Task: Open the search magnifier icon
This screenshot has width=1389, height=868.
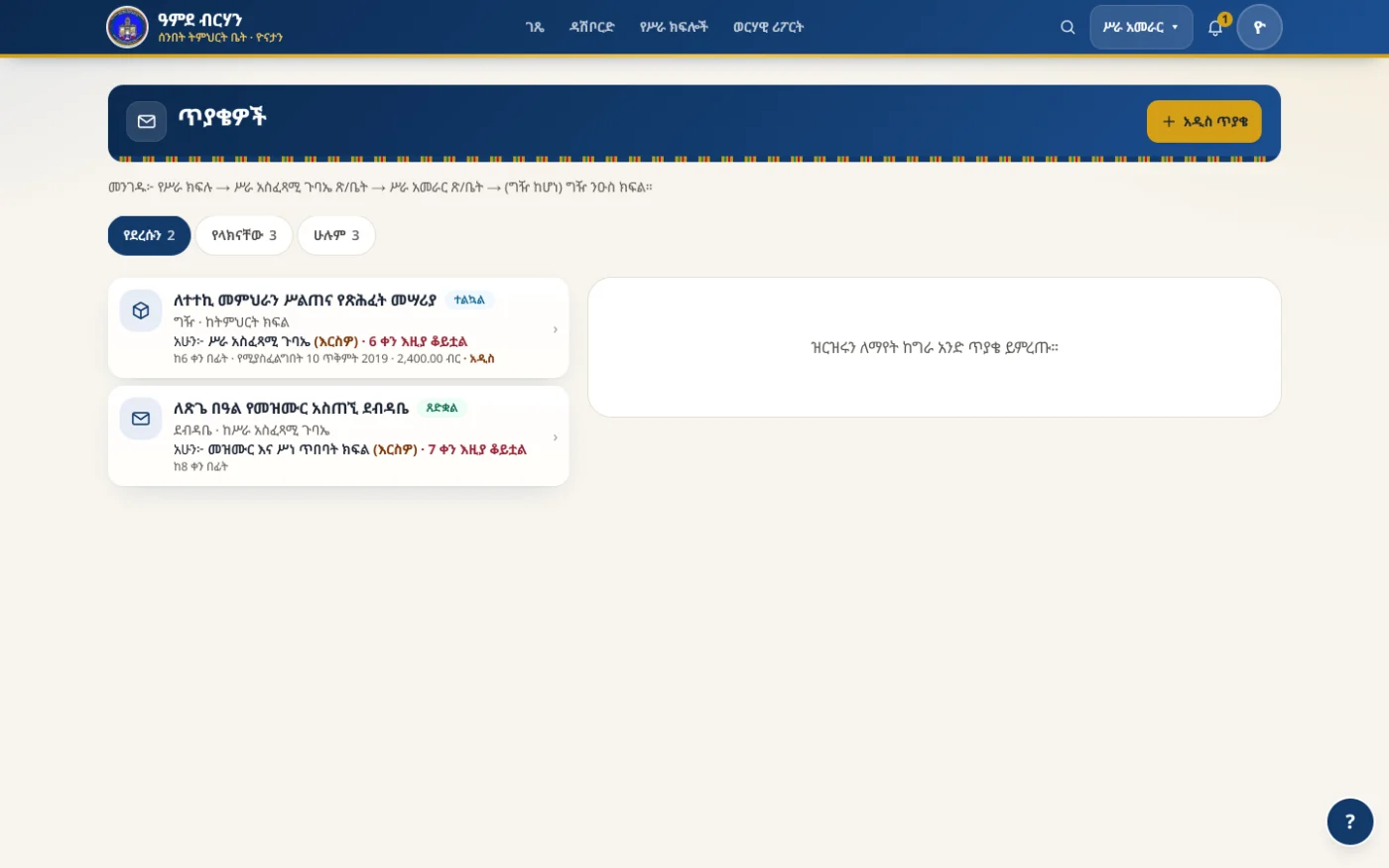Action: (1068, 27)
